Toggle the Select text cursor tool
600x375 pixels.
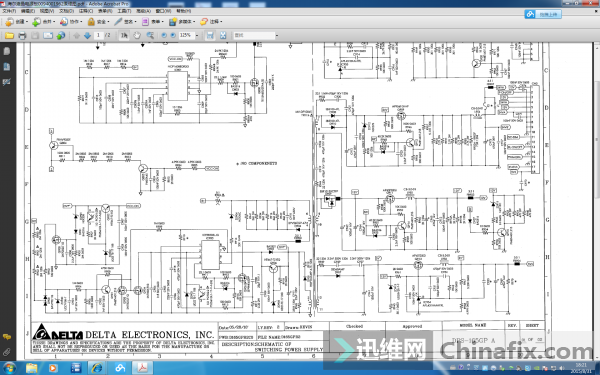(x=124, y=36)
